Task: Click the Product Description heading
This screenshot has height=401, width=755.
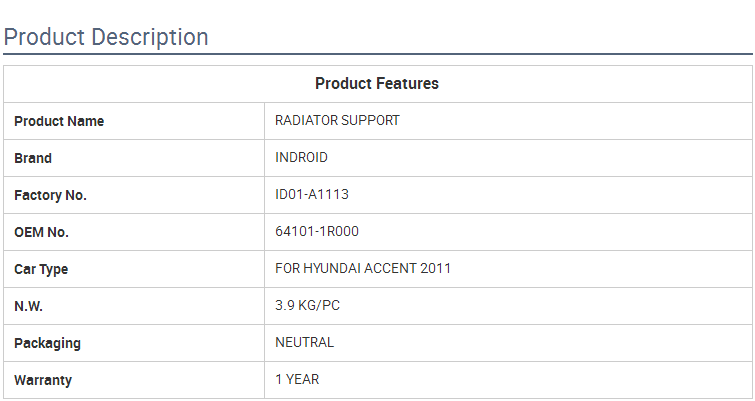Action: click(106, 37)
